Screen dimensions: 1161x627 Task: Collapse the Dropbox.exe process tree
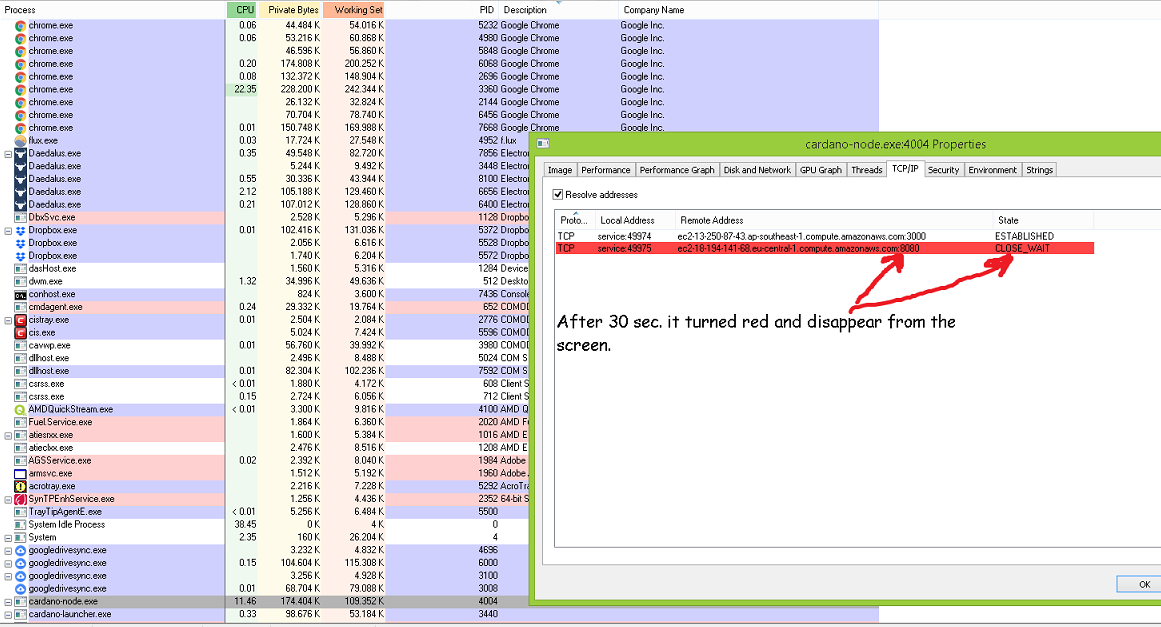point(8,231)
